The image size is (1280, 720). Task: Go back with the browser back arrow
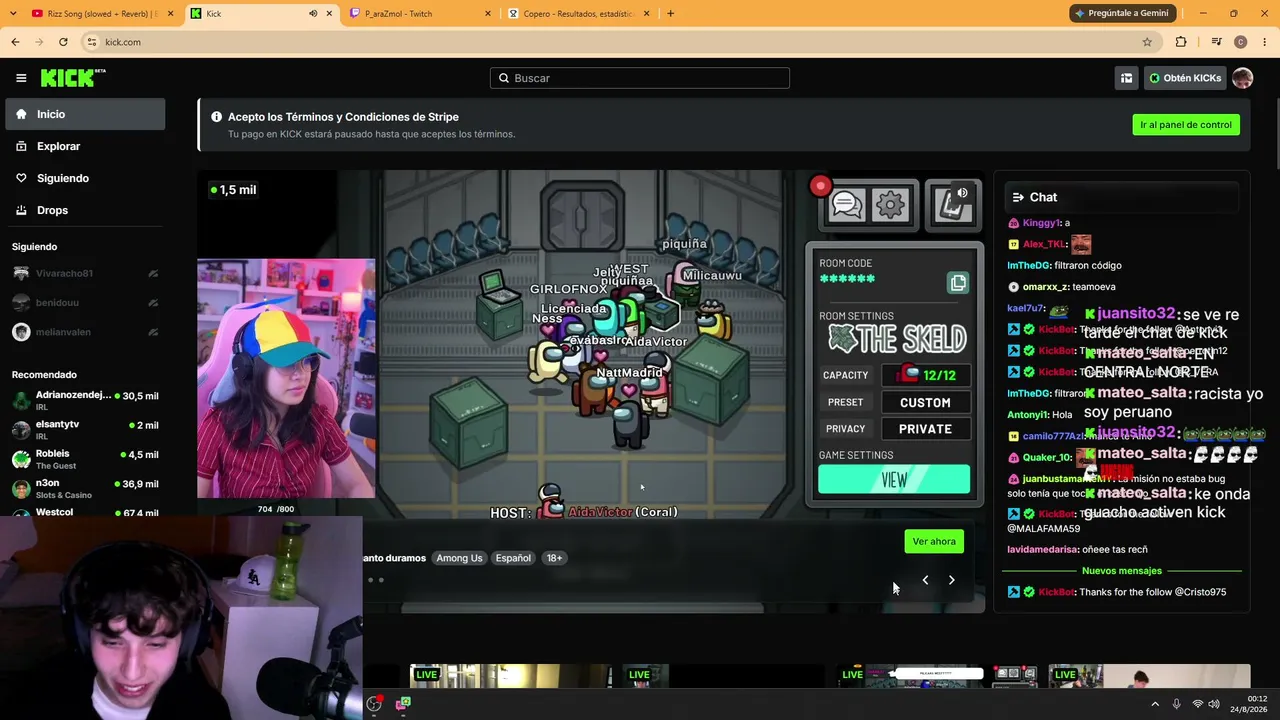(x=15, y=42)
